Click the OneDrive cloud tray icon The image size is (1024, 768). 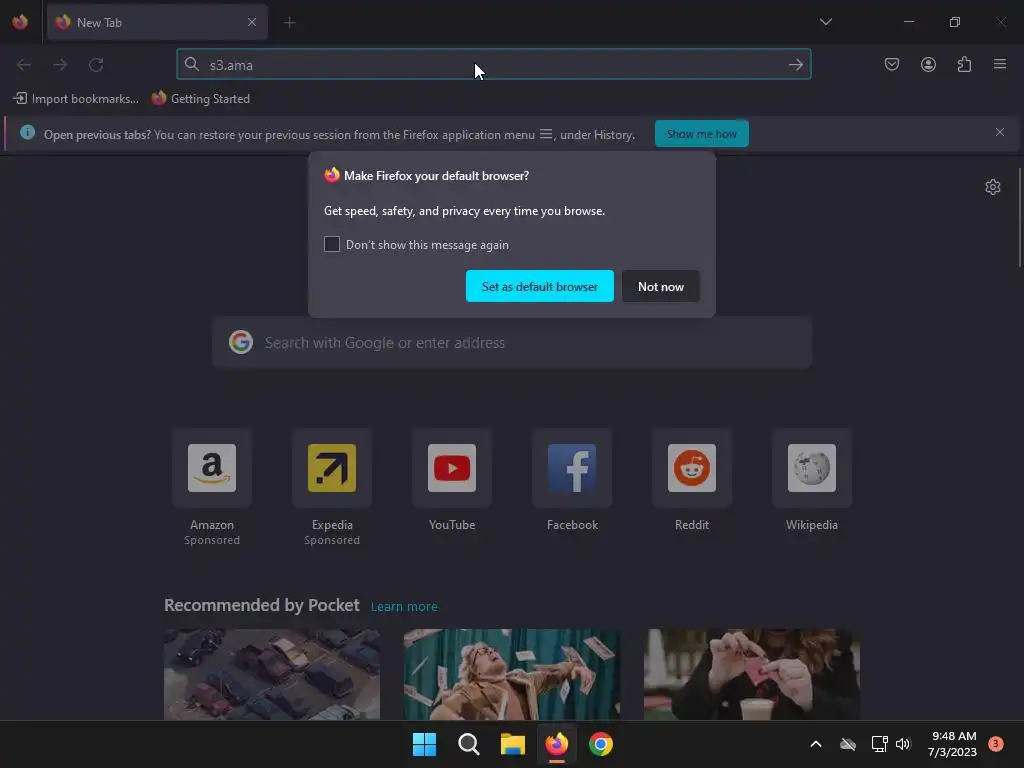pos(848,744)
